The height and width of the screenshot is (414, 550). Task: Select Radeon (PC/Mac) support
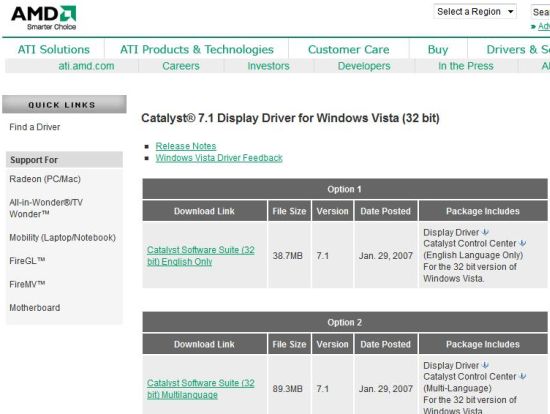click(45, 179)
